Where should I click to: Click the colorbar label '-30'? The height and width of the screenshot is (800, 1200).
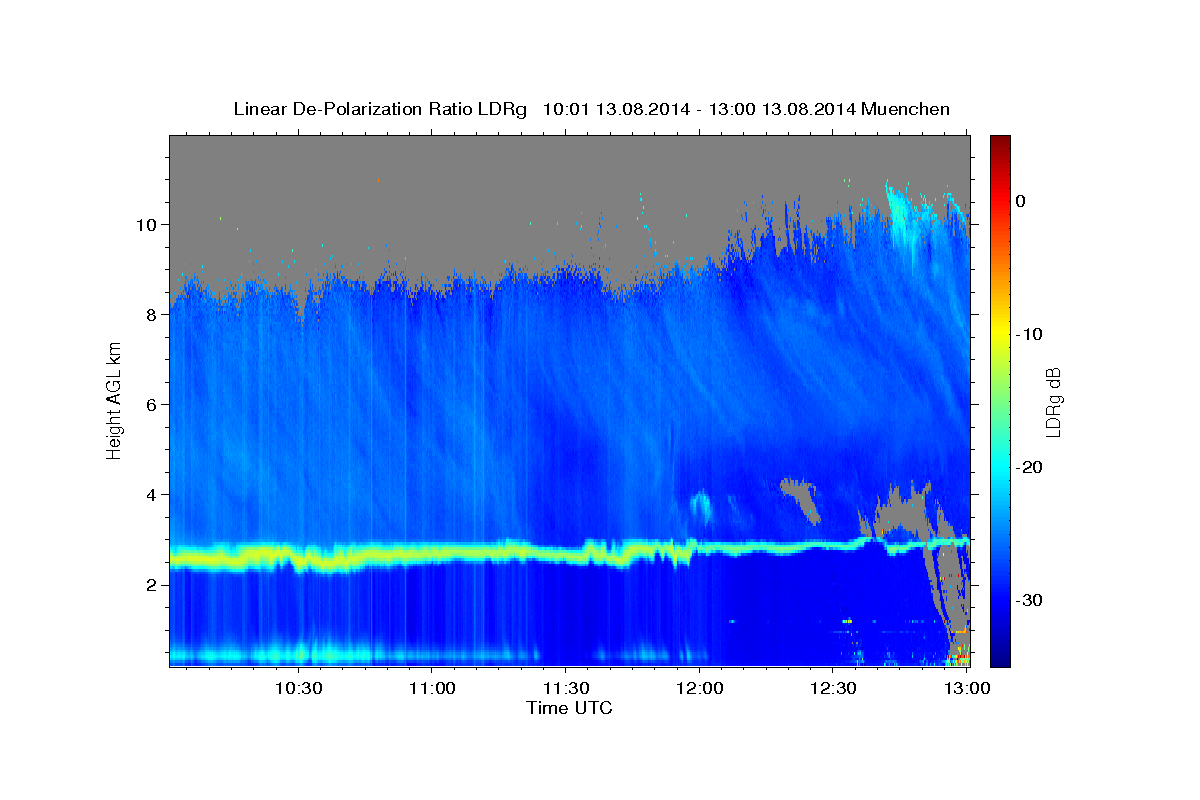click(1029, 600)
